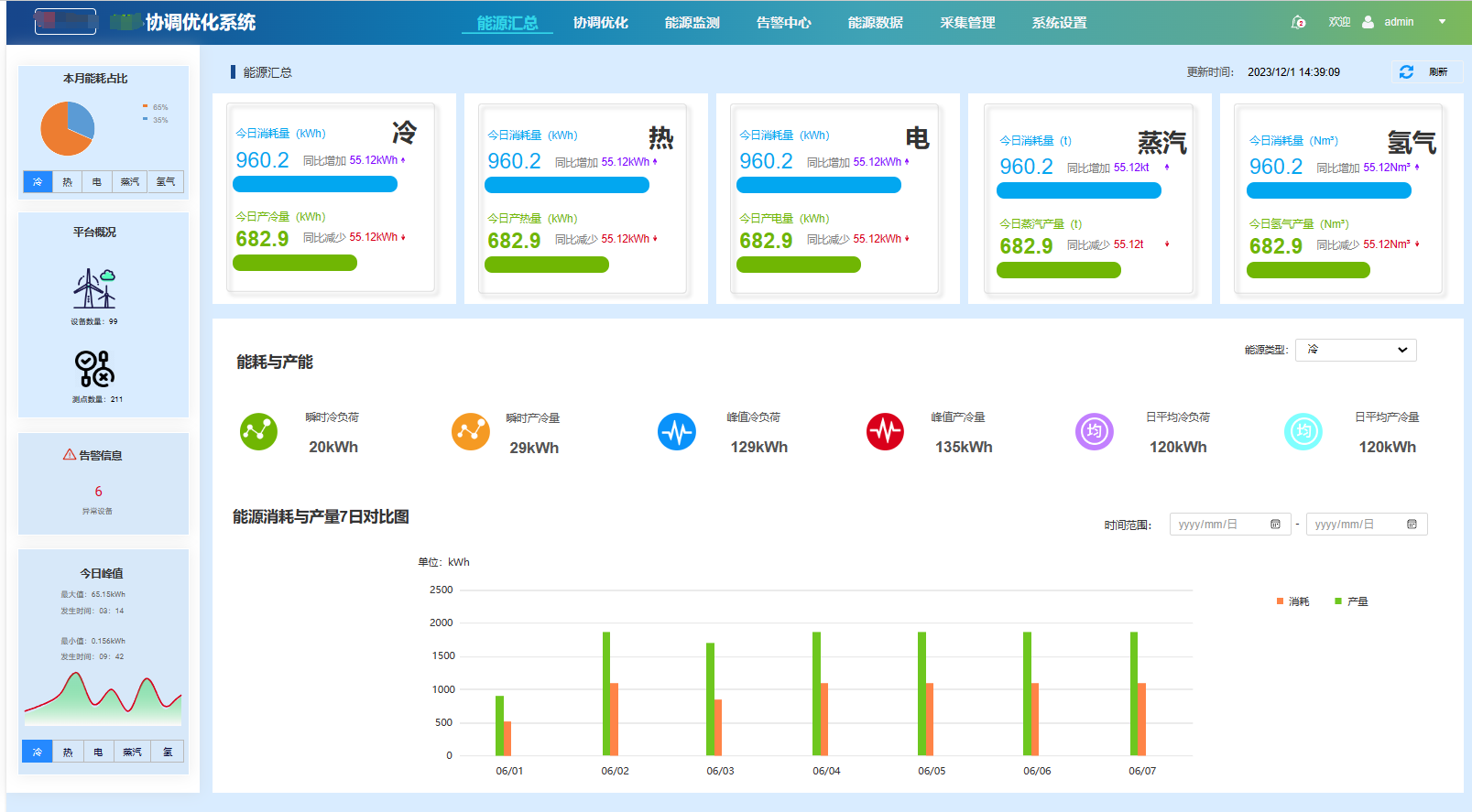Image resolution: width=1472 pixels, height=812 pixels.
Task: Click the system logo in header
Action: pos(65,21)
